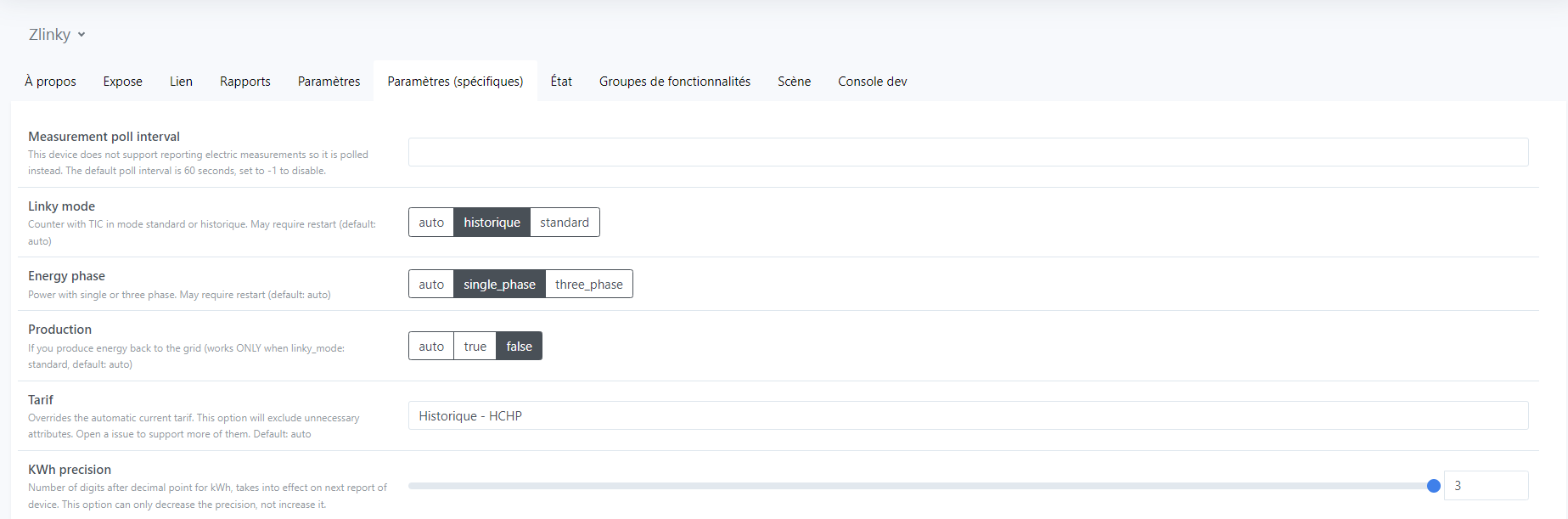The width and height of the screenshot is (1568, 519).
Task: Set Linky mode to standard
Action: [x=564, y=223]
